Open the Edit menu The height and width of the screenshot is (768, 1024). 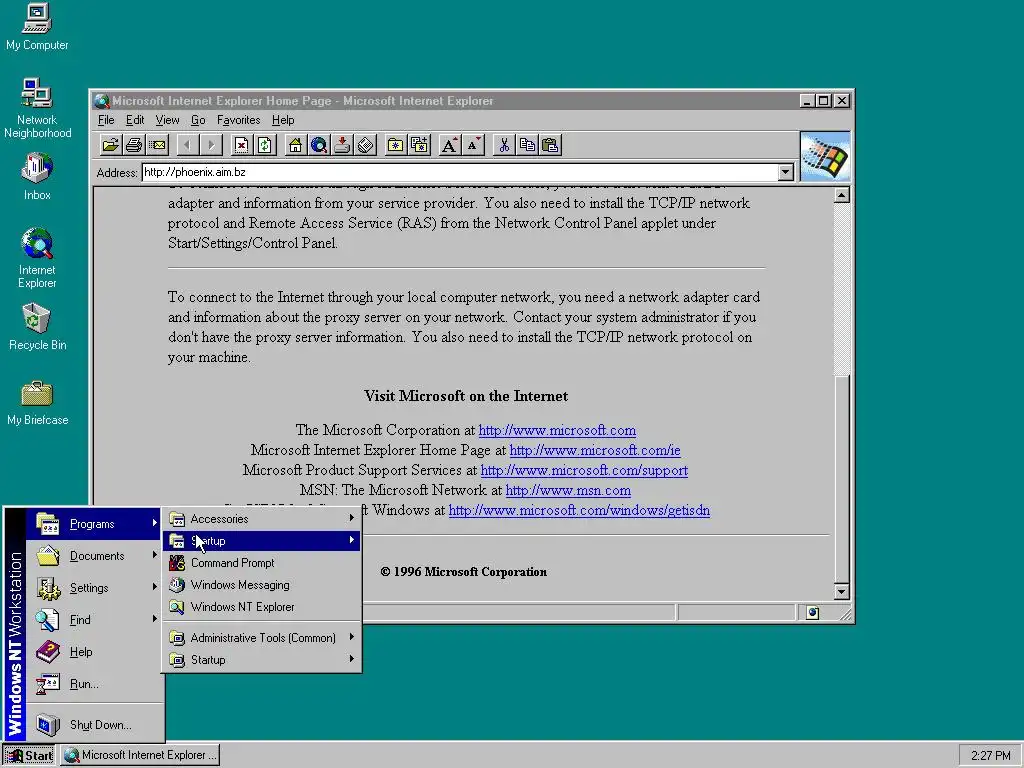pyautogui.click(x=135, y=120)
